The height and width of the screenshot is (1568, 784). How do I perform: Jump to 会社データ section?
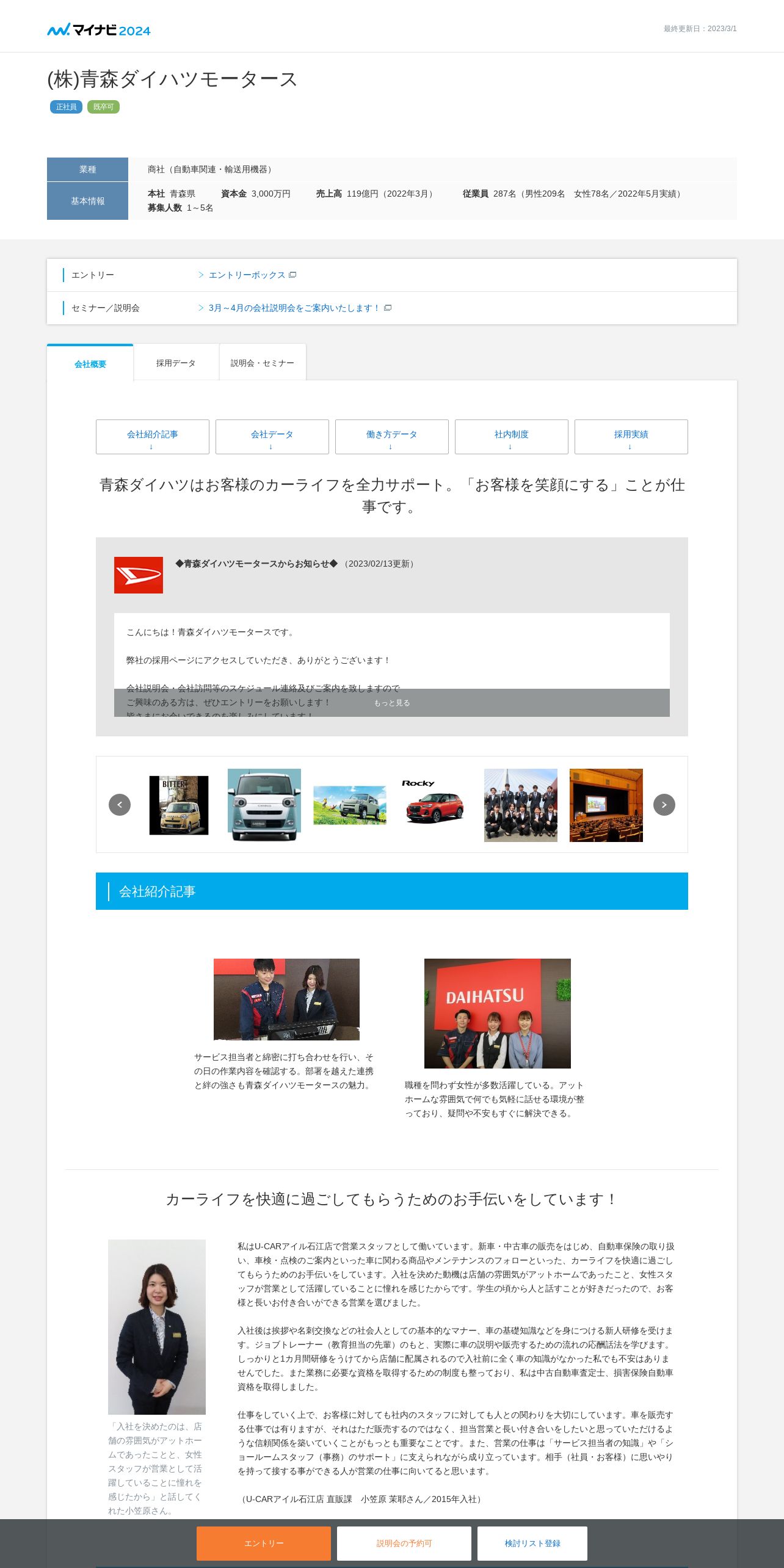point(272,437)
